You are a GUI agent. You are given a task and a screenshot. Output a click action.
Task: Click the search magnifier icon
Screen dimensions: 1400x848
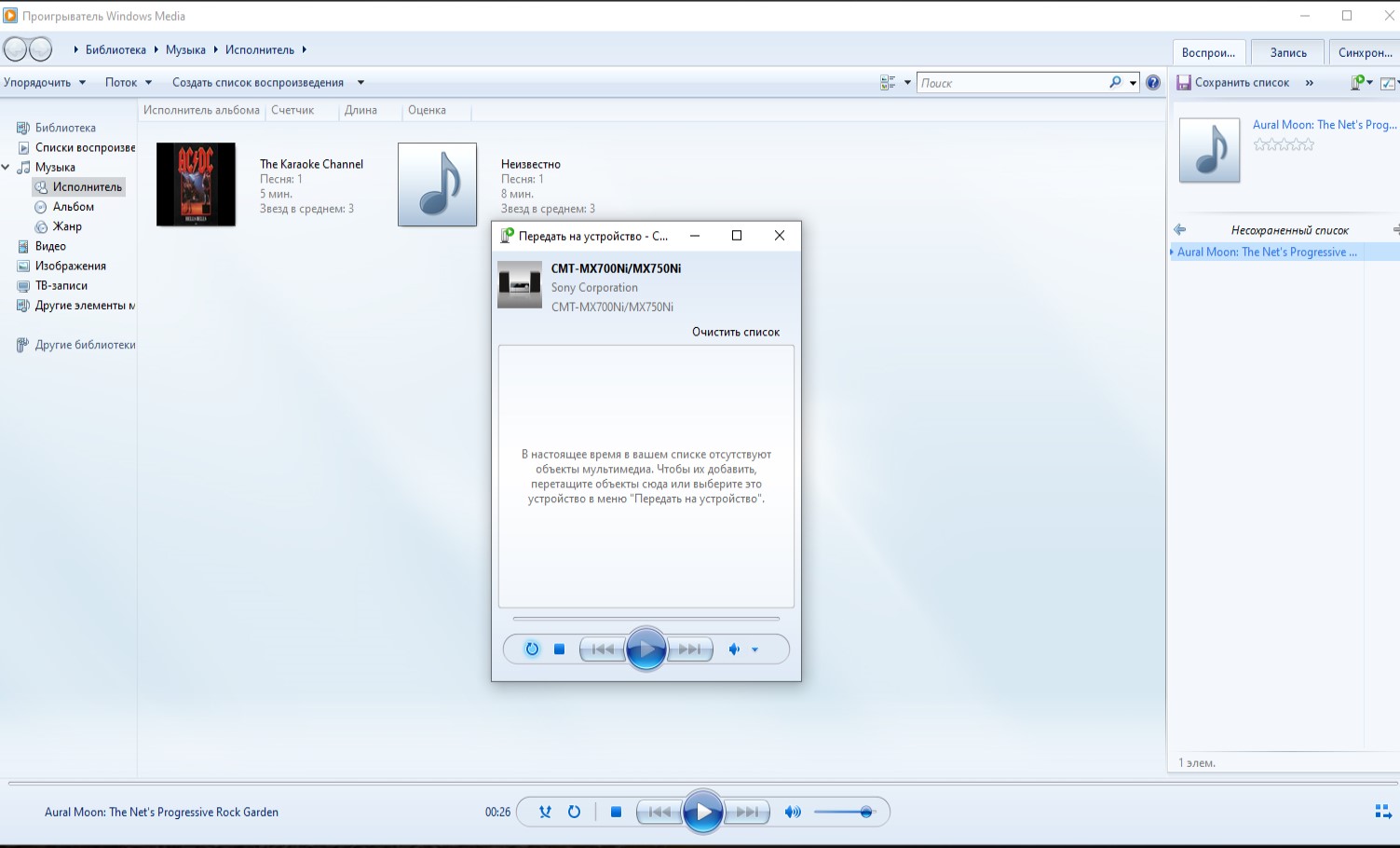(x=1115, y=83)
